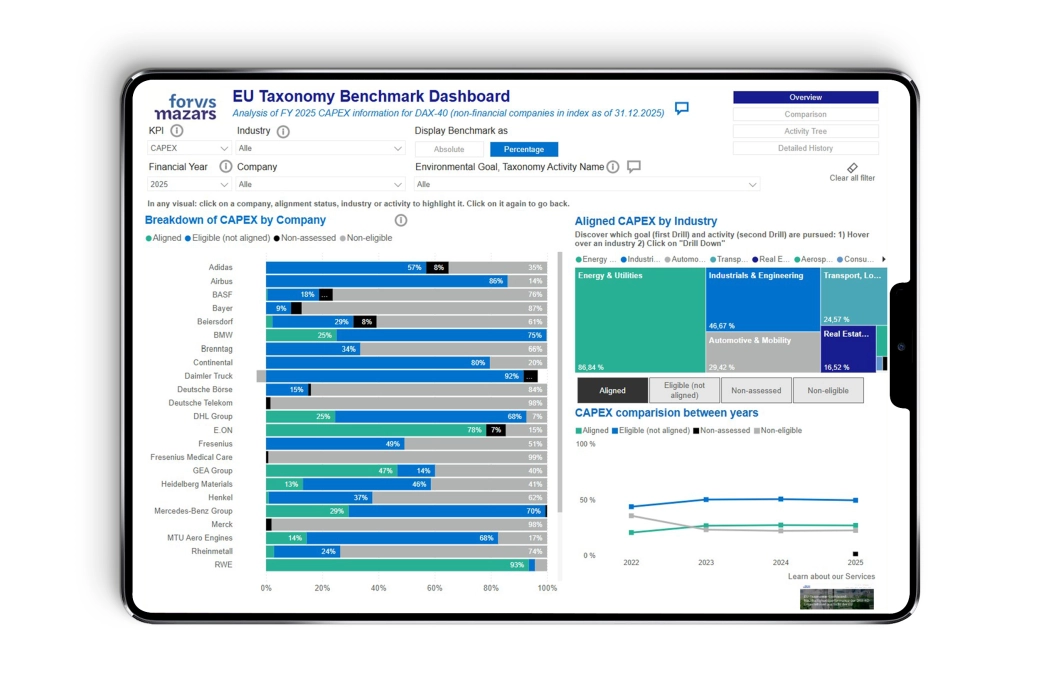Screen dimensions: 1039x673
Task: Click MTU Aero Engines company label
Action: 200,538
